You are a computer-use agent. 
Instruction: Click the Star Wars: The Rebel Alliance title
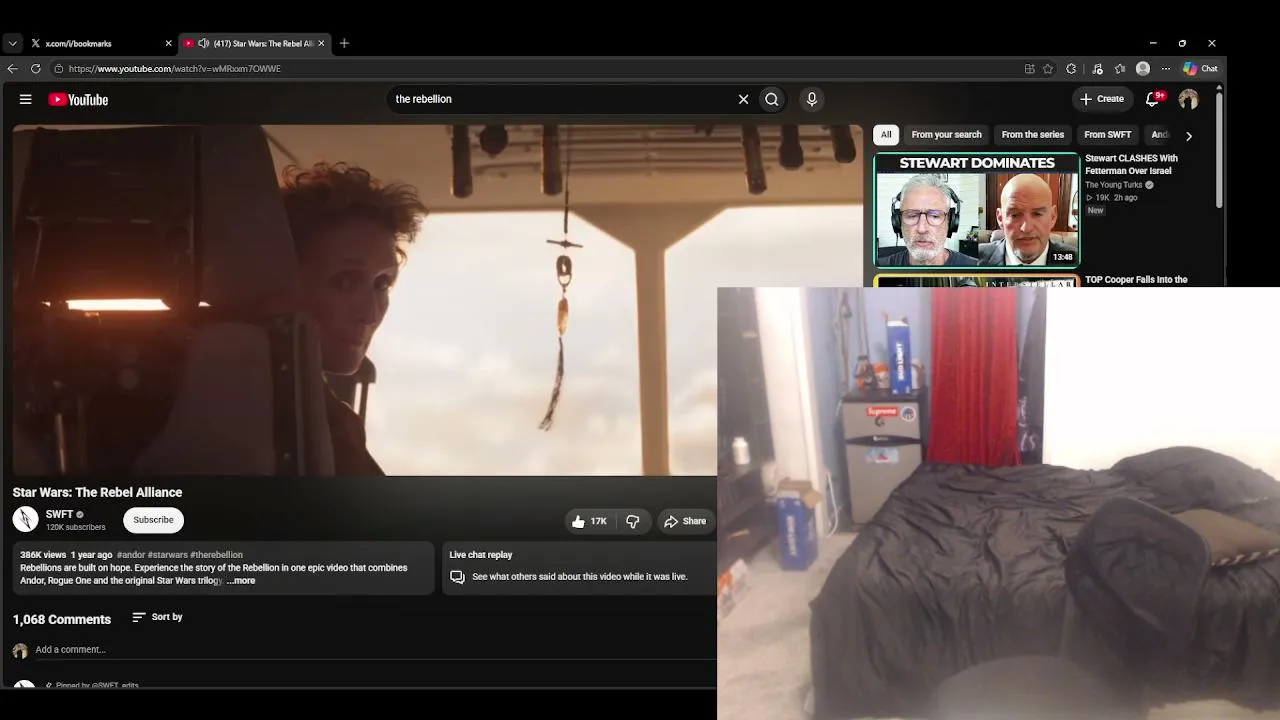(98, 492)
